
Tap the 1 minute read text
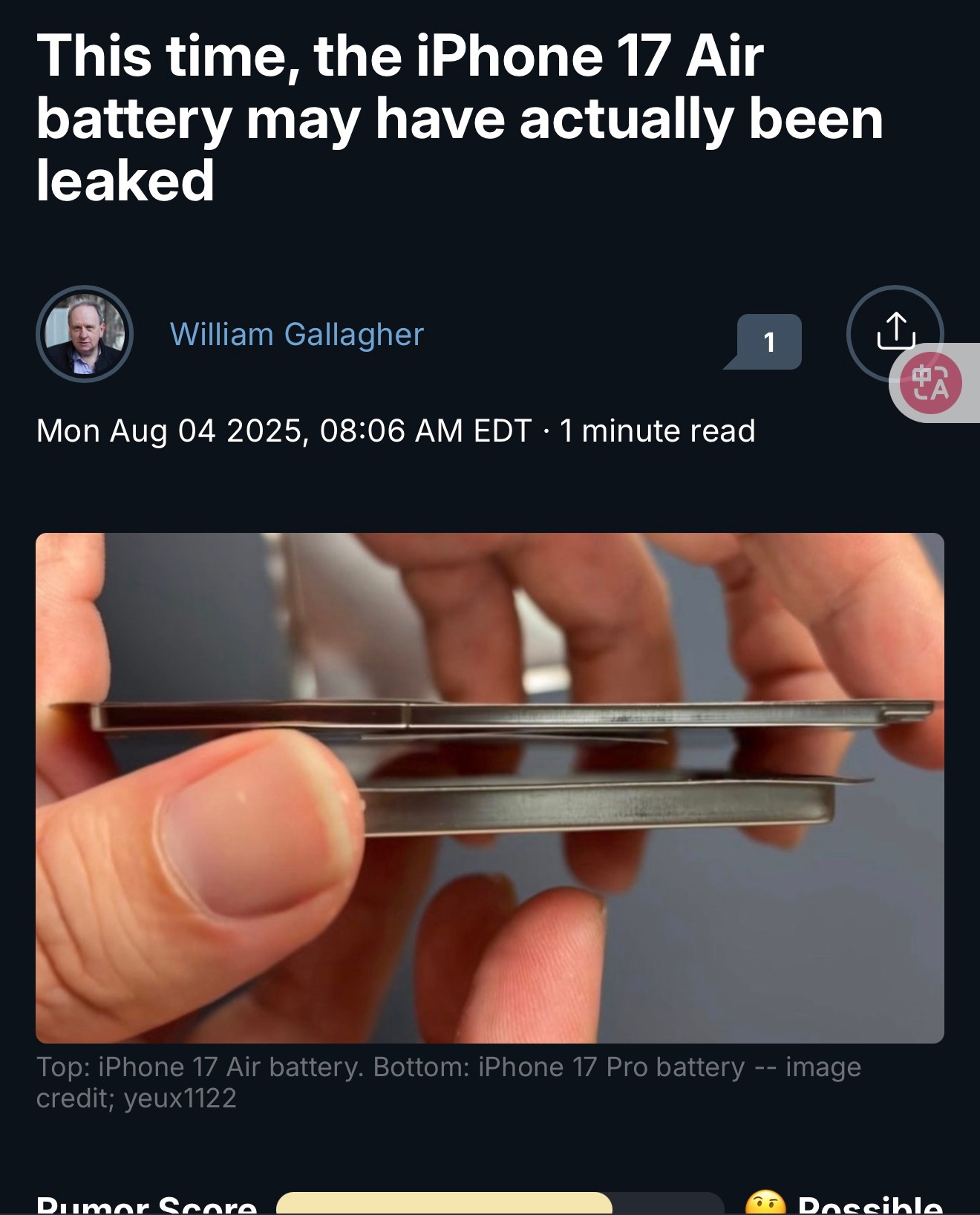pyautogui.click(x=657, y=430)
